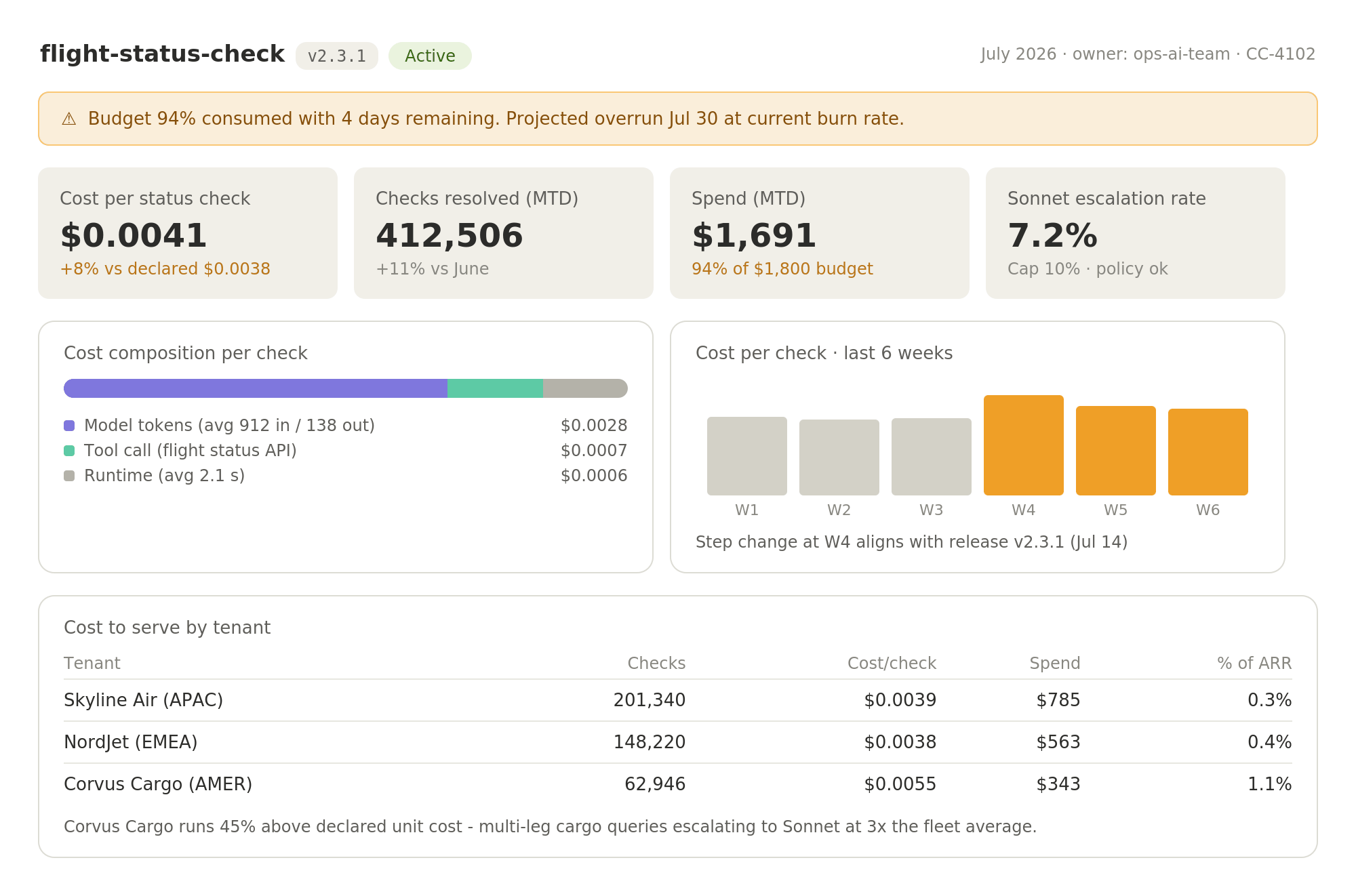Click the Spend column header
The height and width of the screenshot is (896, 1356).
[x=1055, y=664]
